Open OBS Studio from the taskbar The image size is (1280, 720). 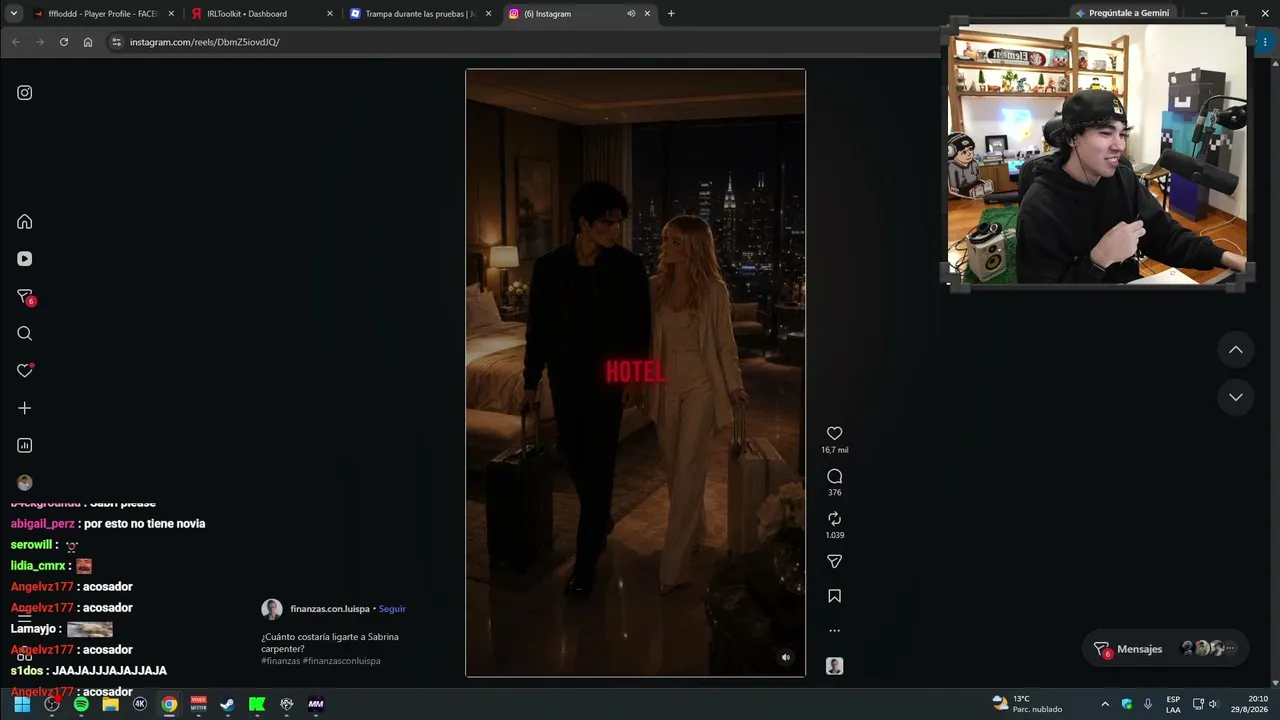click(x=52, y=704)
